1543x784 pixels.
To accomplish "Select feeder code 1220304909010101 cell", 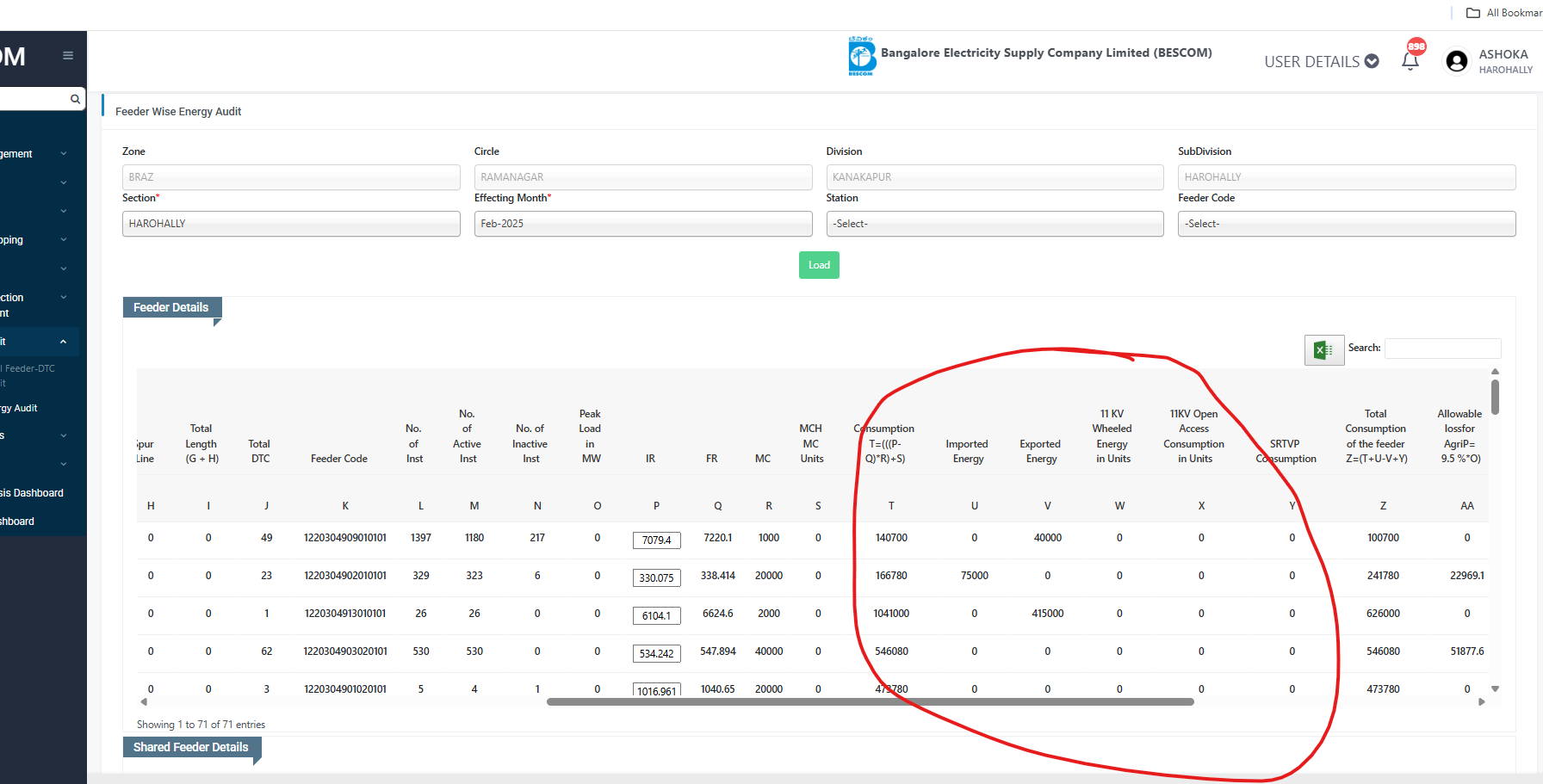I will click(x=345, y=538).
